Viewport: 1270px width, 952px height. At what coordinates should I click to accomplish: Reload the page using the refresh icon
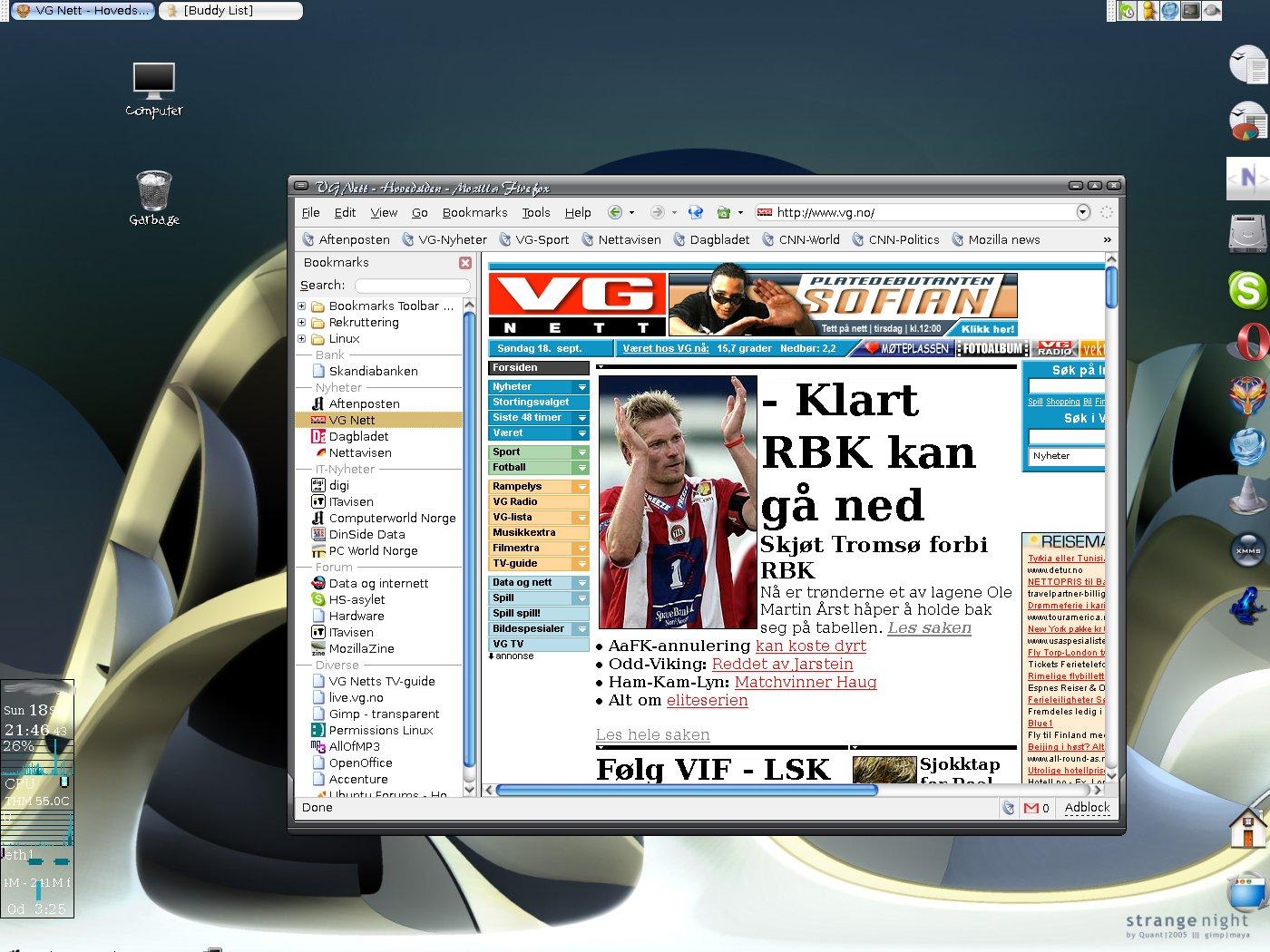pos(696,212)
